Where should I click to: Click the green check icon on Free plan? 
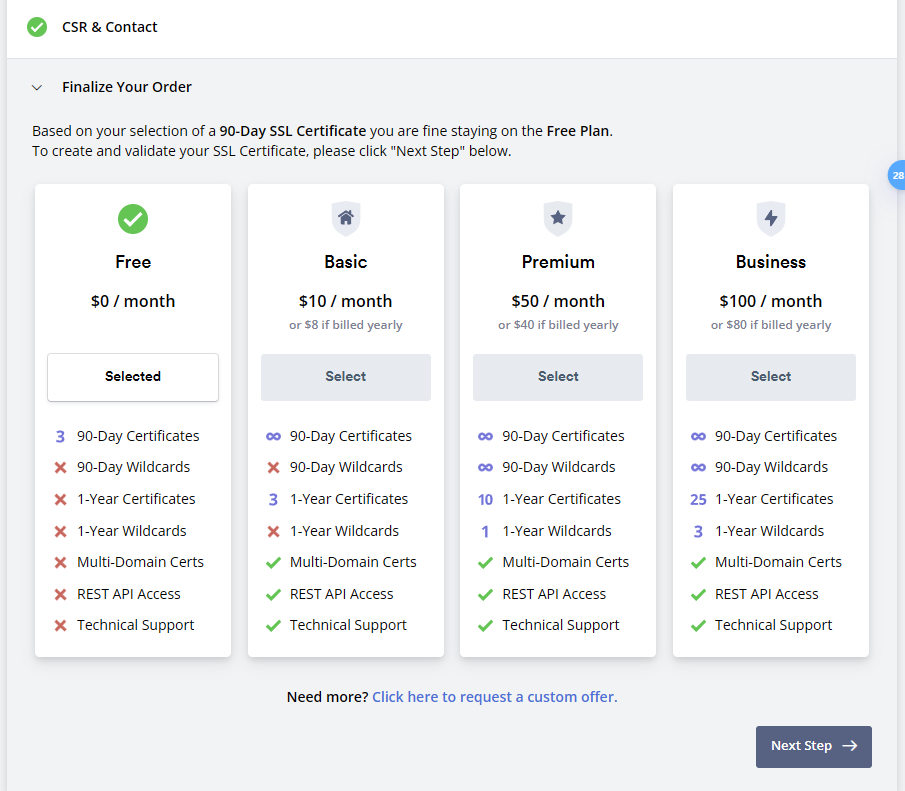click(133, 219)
